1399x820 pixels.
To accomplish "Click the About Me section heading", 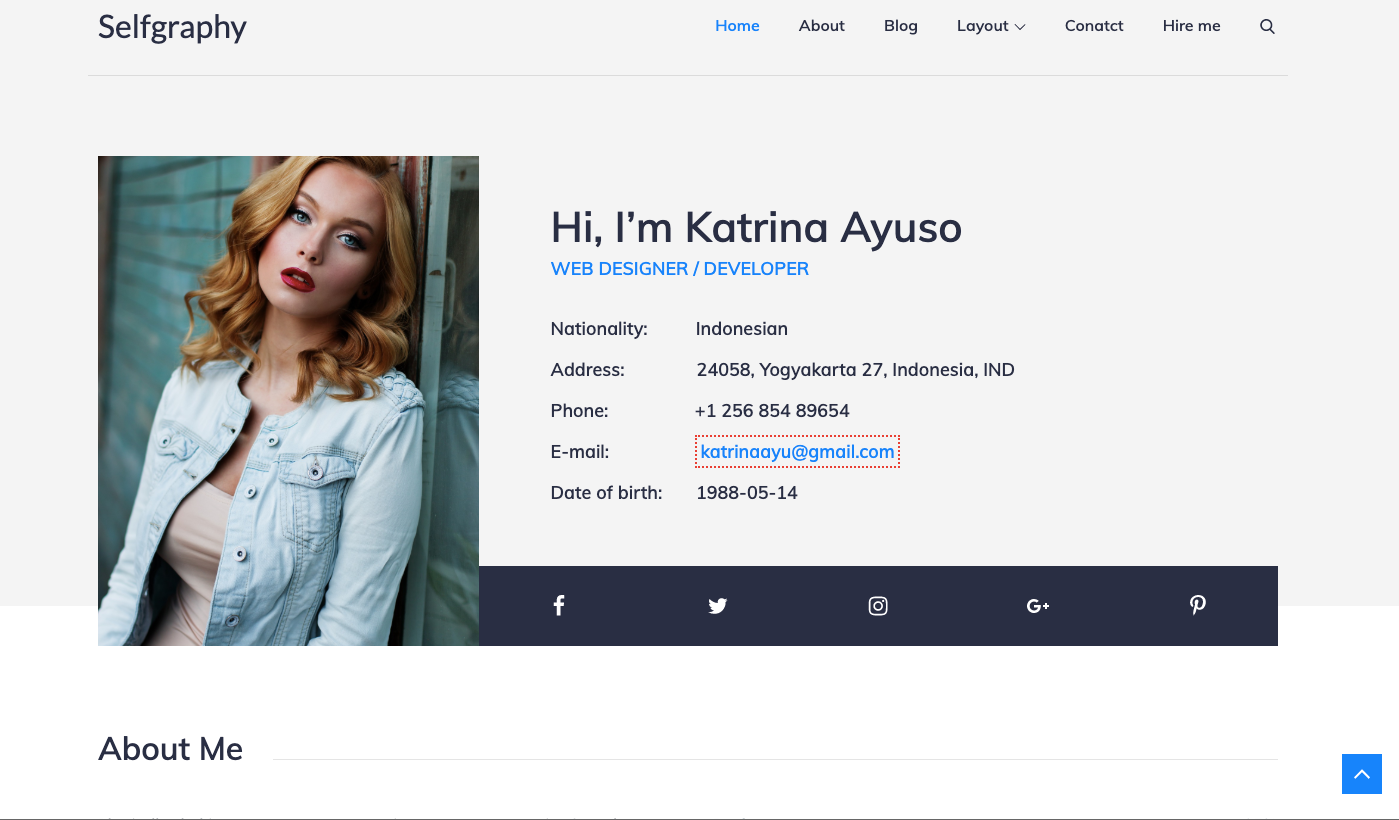I will tap(170, 749).
